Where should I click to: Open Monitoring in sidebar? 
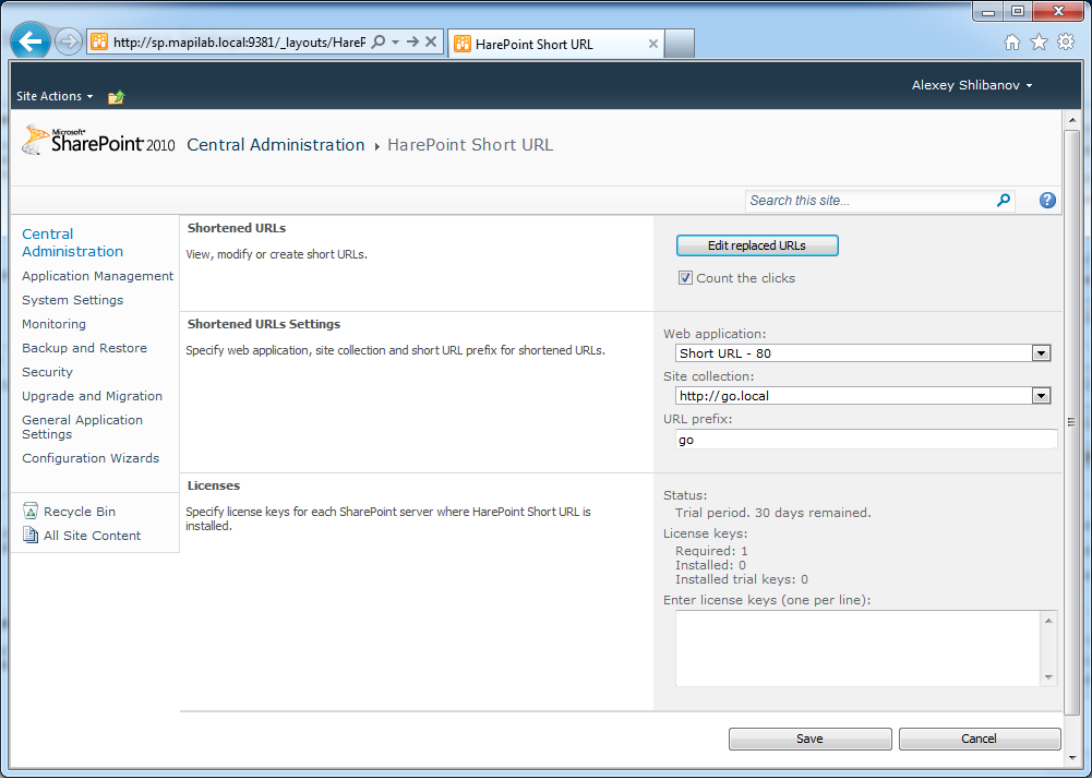click(54, 324)
